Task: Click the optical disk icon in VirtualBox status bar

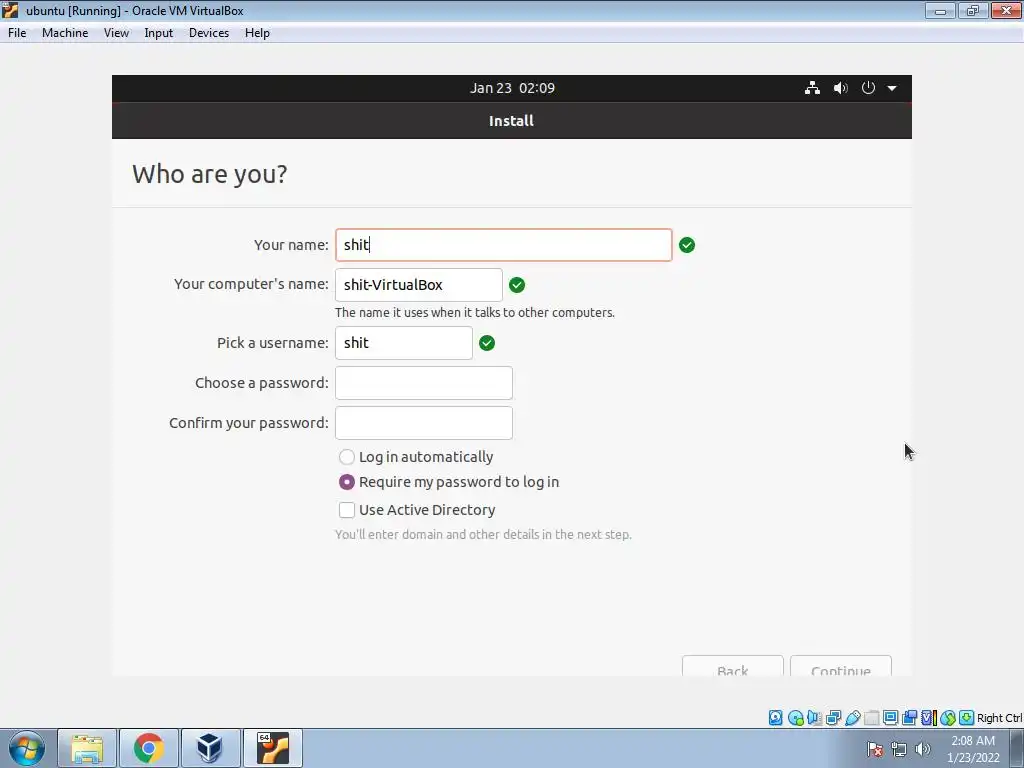Action: (795, 718)
